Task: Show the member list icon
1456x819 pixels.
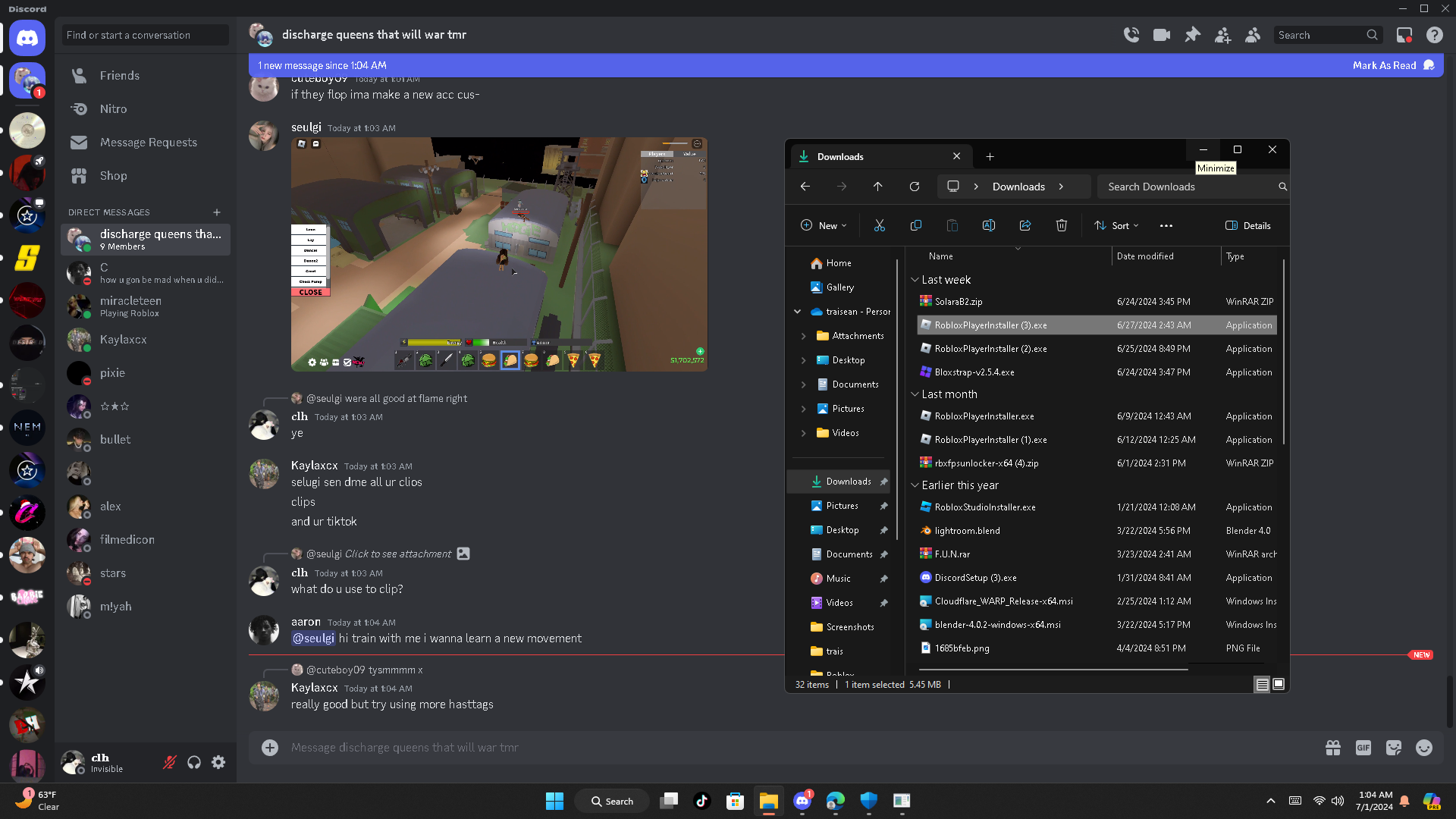Action: [1253, 35]
